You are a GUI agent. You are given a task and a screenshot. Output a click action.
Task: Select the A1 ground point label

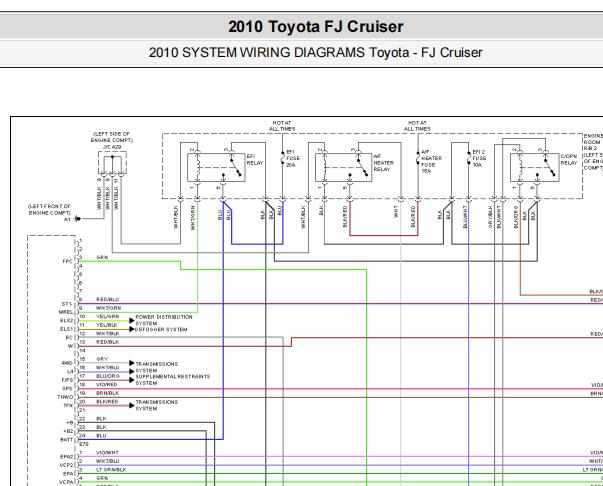67,219
